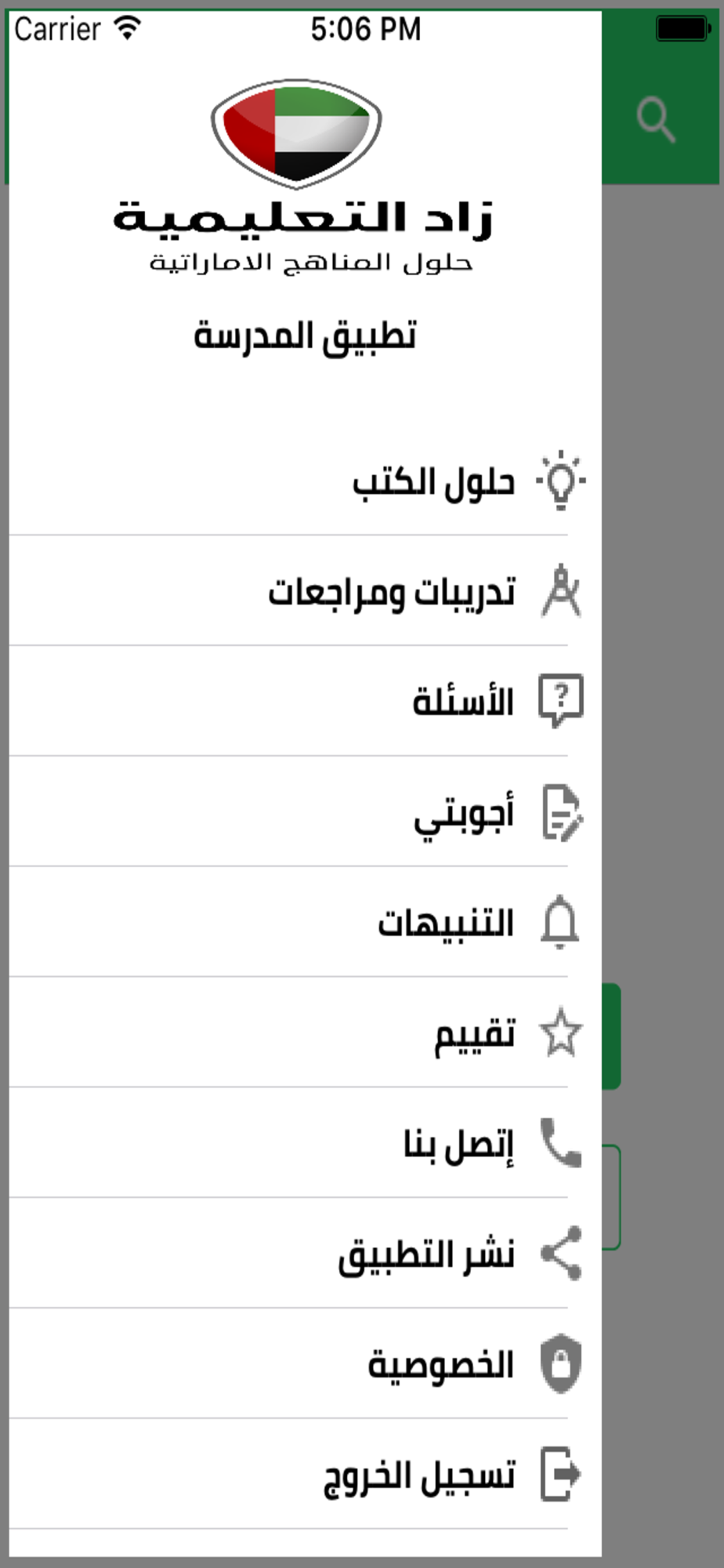
Task: Tap the phone contact icon
Action: pyautogui.click(x=561, y=1143)
